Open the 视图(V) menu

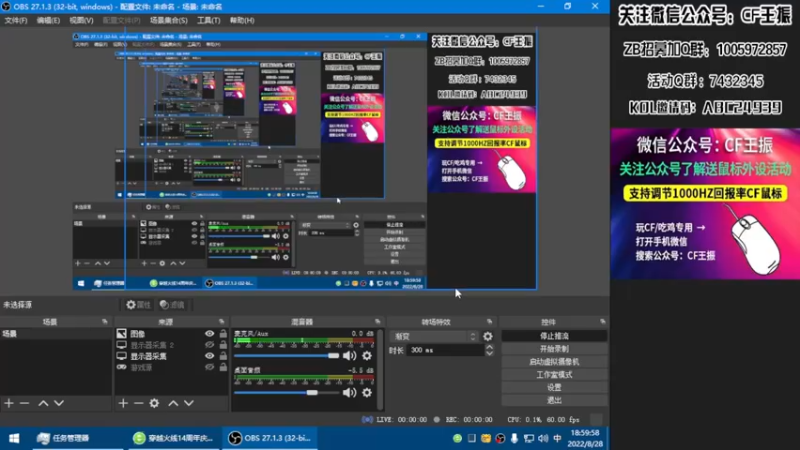[x=81, y=20]
